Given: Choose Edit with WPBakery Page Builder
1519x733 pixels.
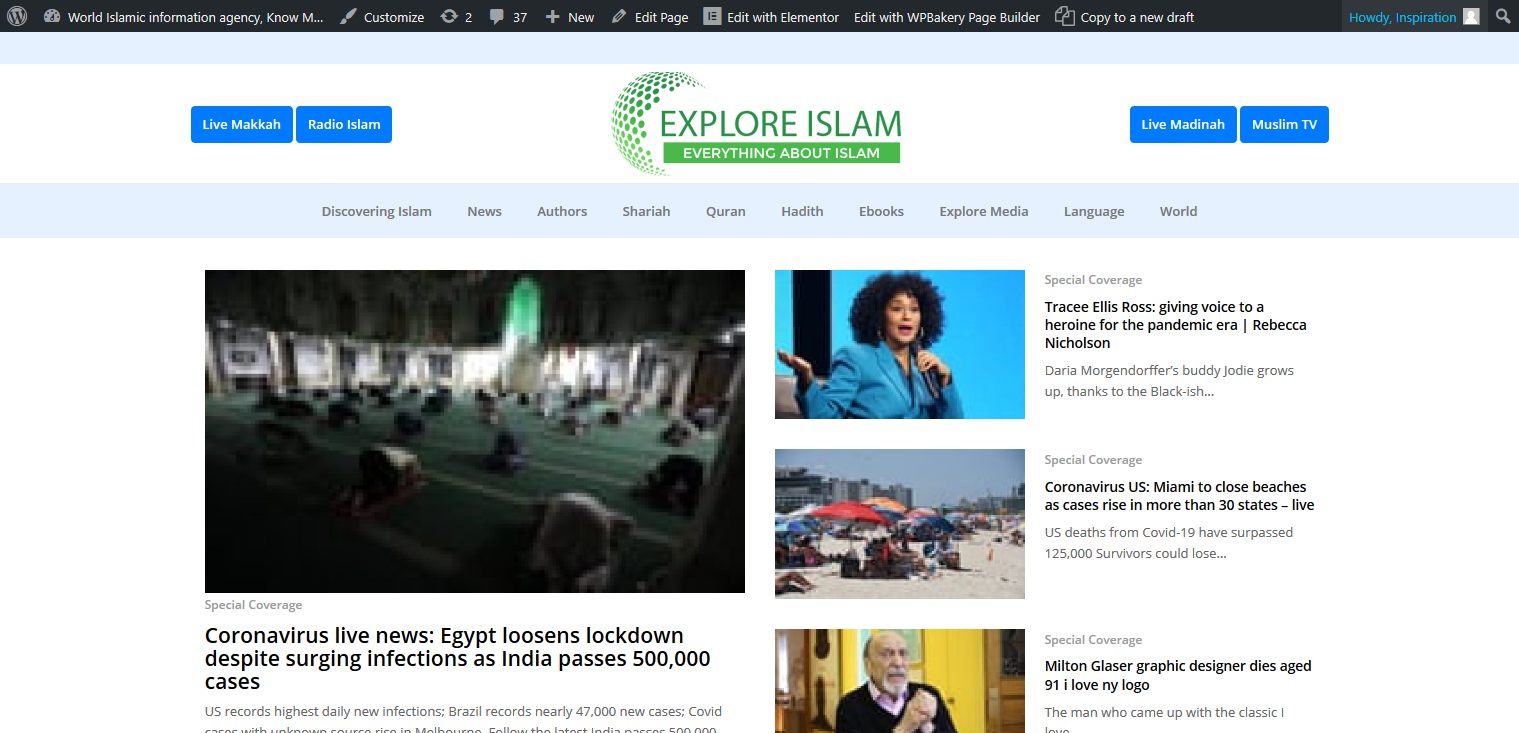Looking at the screenshot, I should 947,17.
